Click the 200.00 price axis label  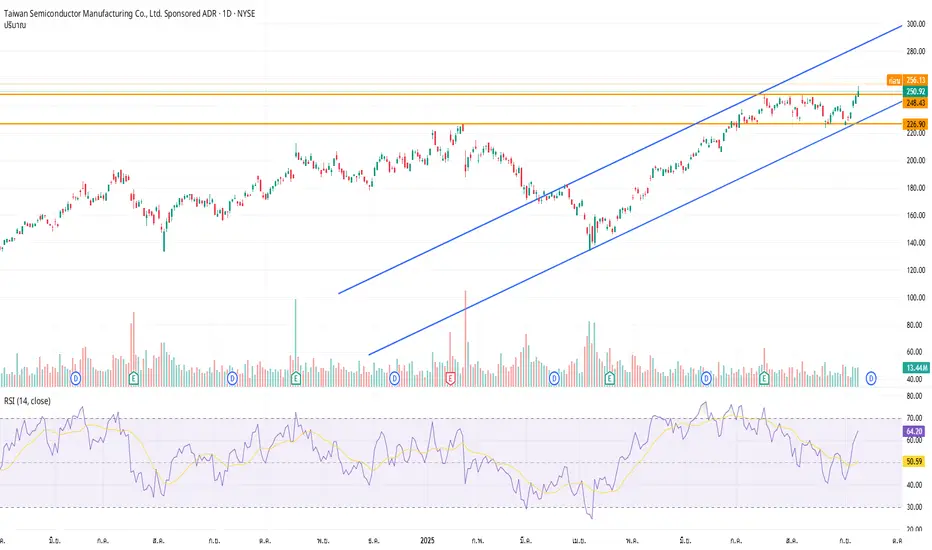(x=915, y=161)
